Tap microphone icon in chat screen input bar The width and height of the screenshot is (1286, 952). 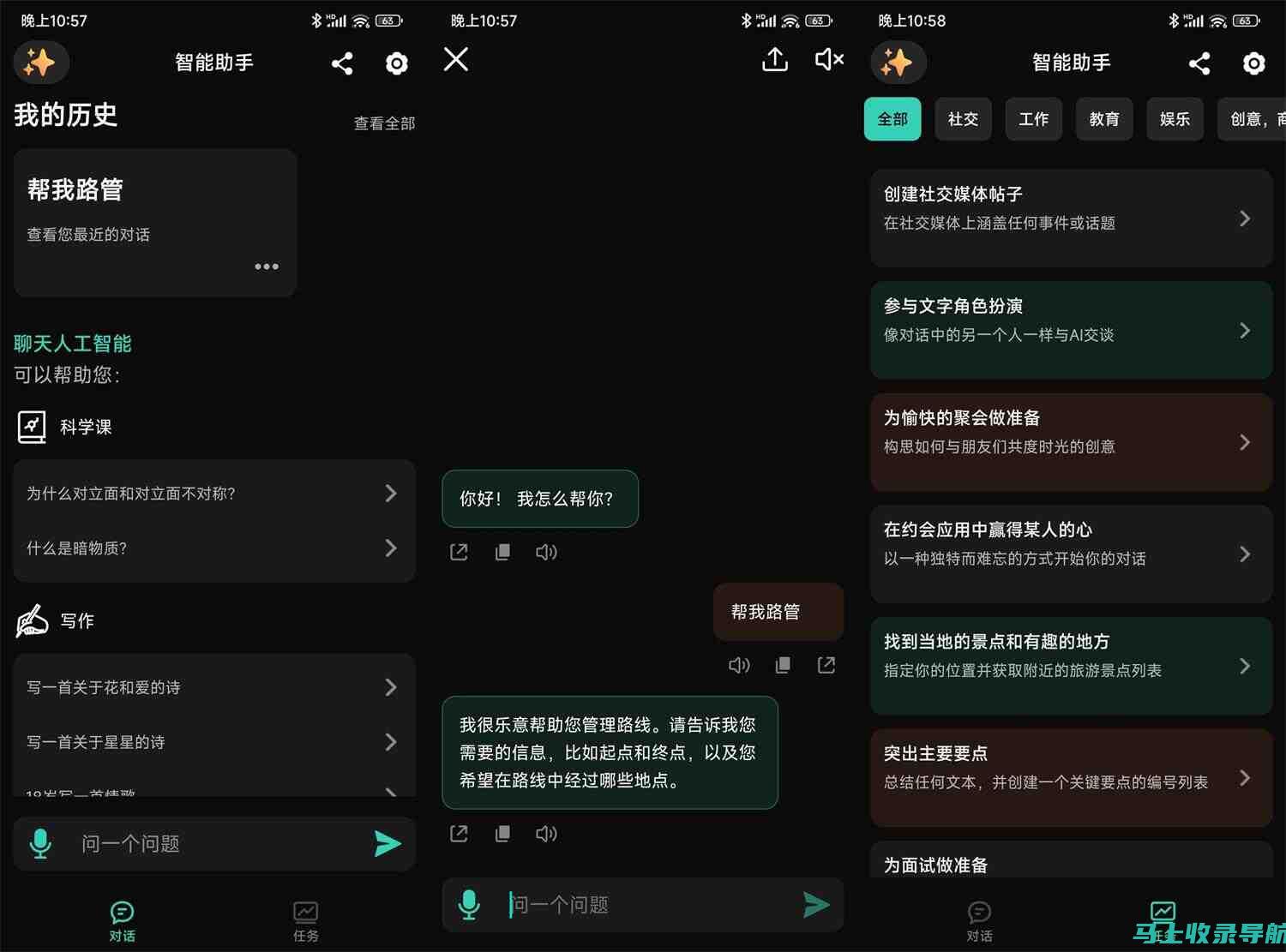(469, 904)
